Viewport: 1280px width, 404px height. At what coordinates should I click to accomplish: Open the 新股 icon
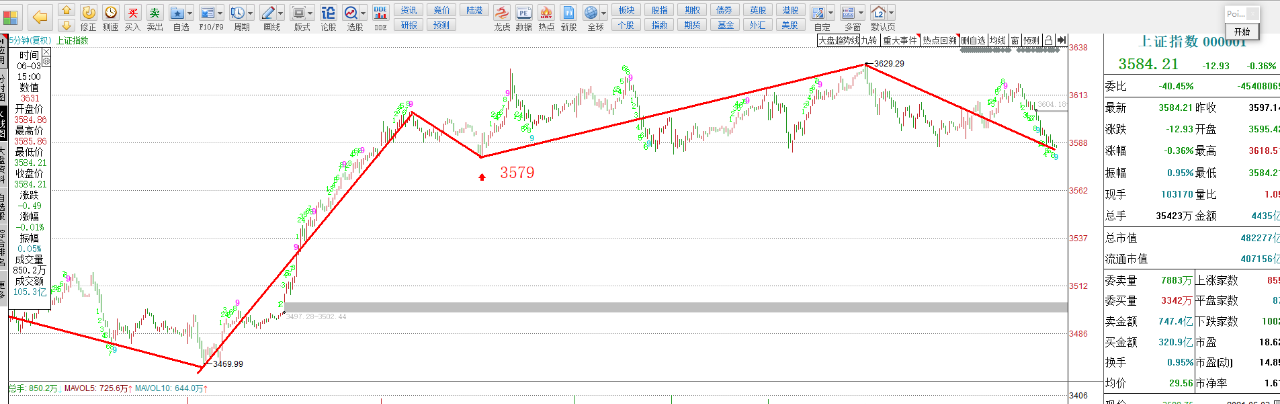569,16
